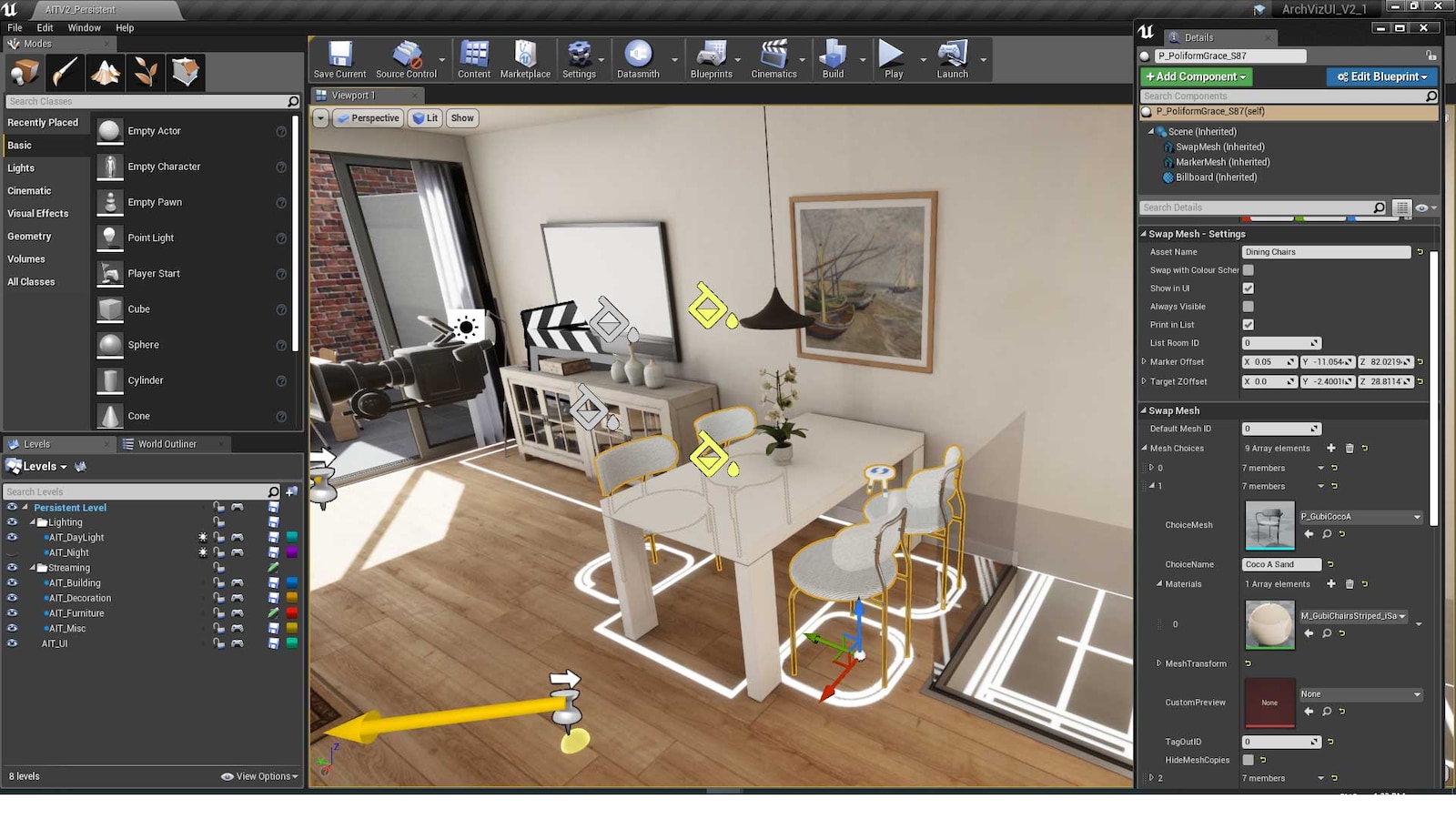Screen dimensions: 1456x819
Task: Open the Edit Blueprint menu
Action: 1381,76
